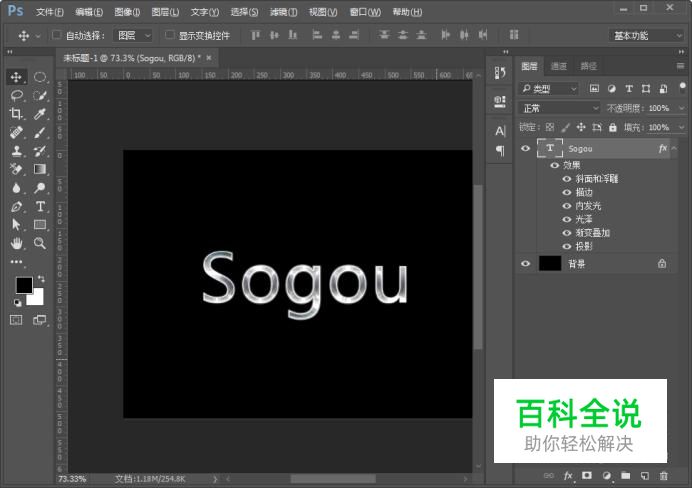Select the Clone Stamp tool

coord(16,151)
